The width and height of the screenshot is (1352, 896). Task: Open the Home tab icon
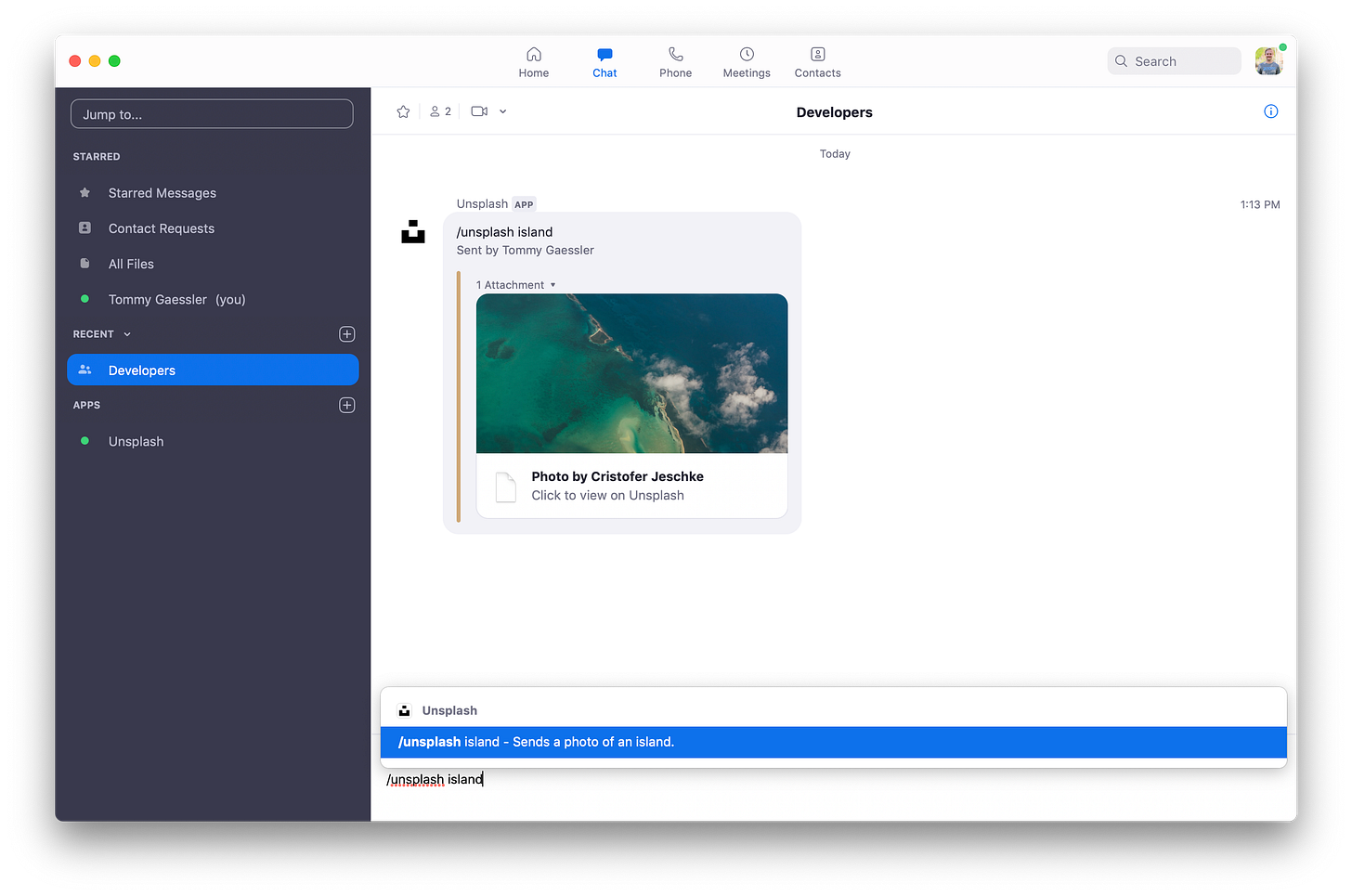pos(534,61)
